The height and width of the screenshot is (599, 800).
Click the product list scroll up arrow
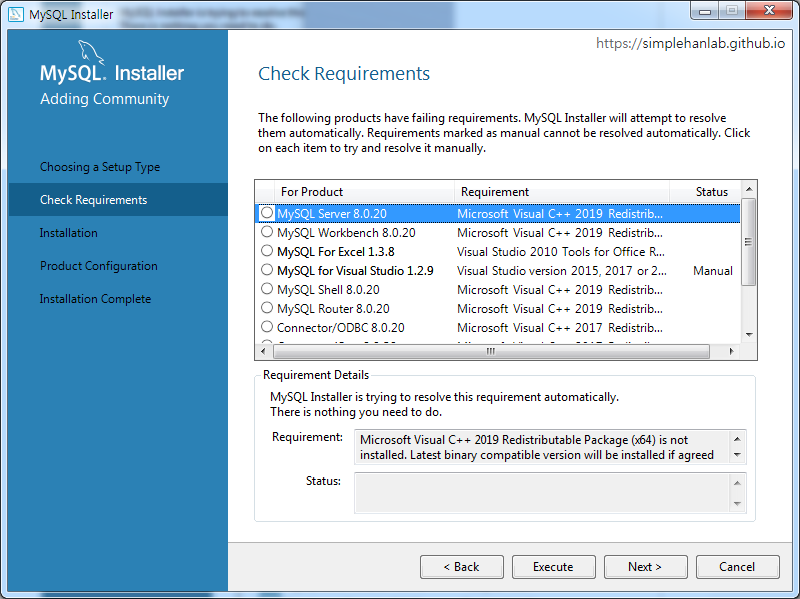click(x=748, y=189)
